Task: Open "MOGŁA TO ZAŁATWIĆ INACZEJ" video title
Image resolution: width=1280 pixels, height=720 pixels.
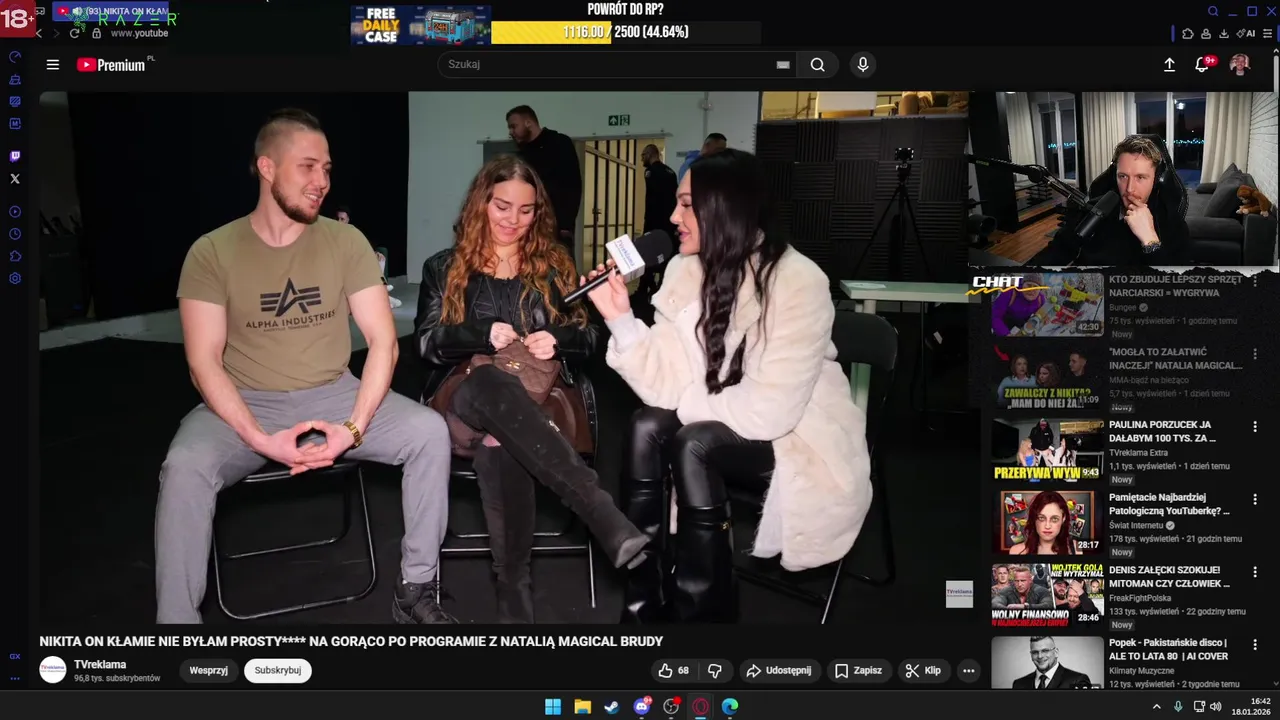Action: pos(1174,359)
